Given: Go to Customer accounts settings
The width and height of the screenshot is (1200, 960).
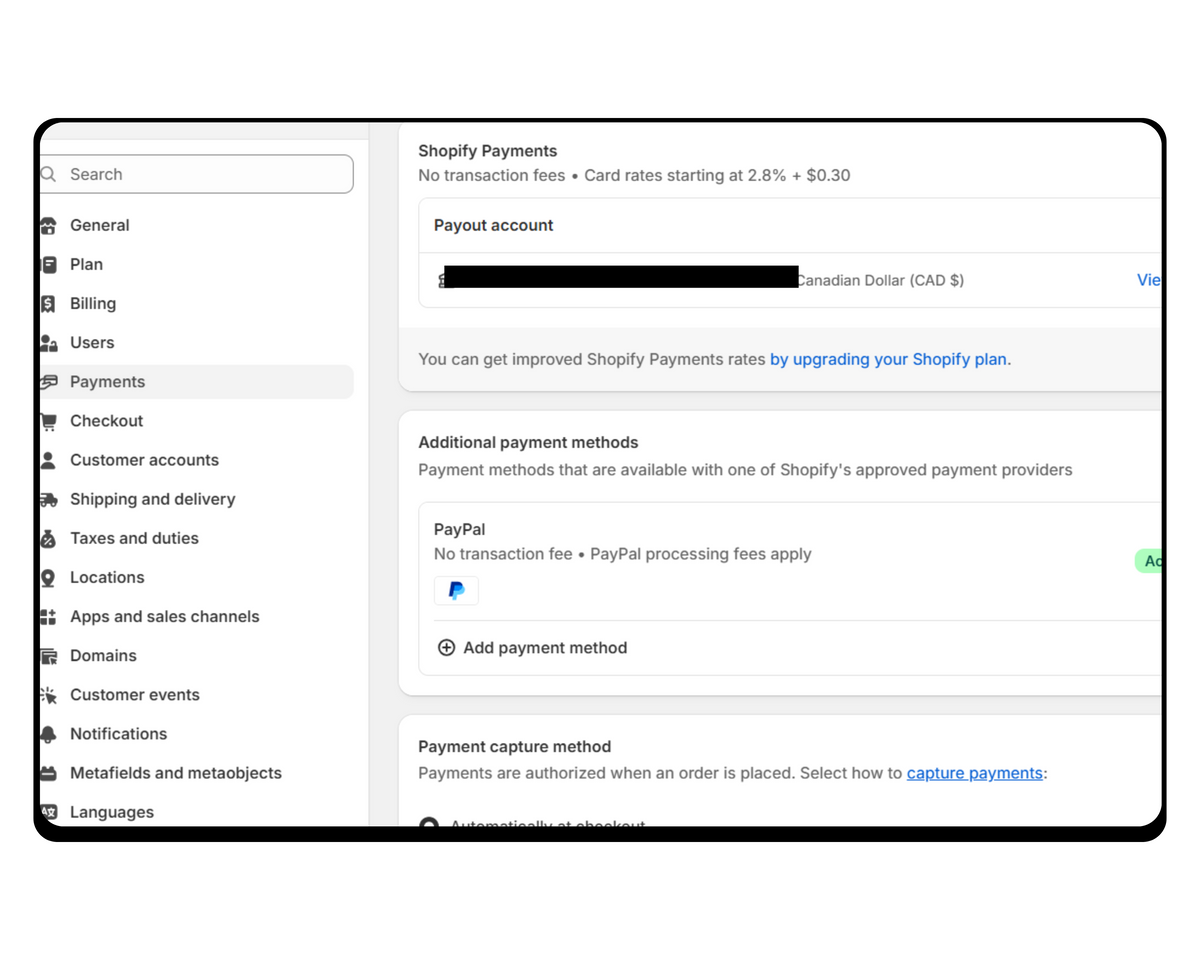Looking at the screenshot, I should pyautogui.click(x=144, y=460).
